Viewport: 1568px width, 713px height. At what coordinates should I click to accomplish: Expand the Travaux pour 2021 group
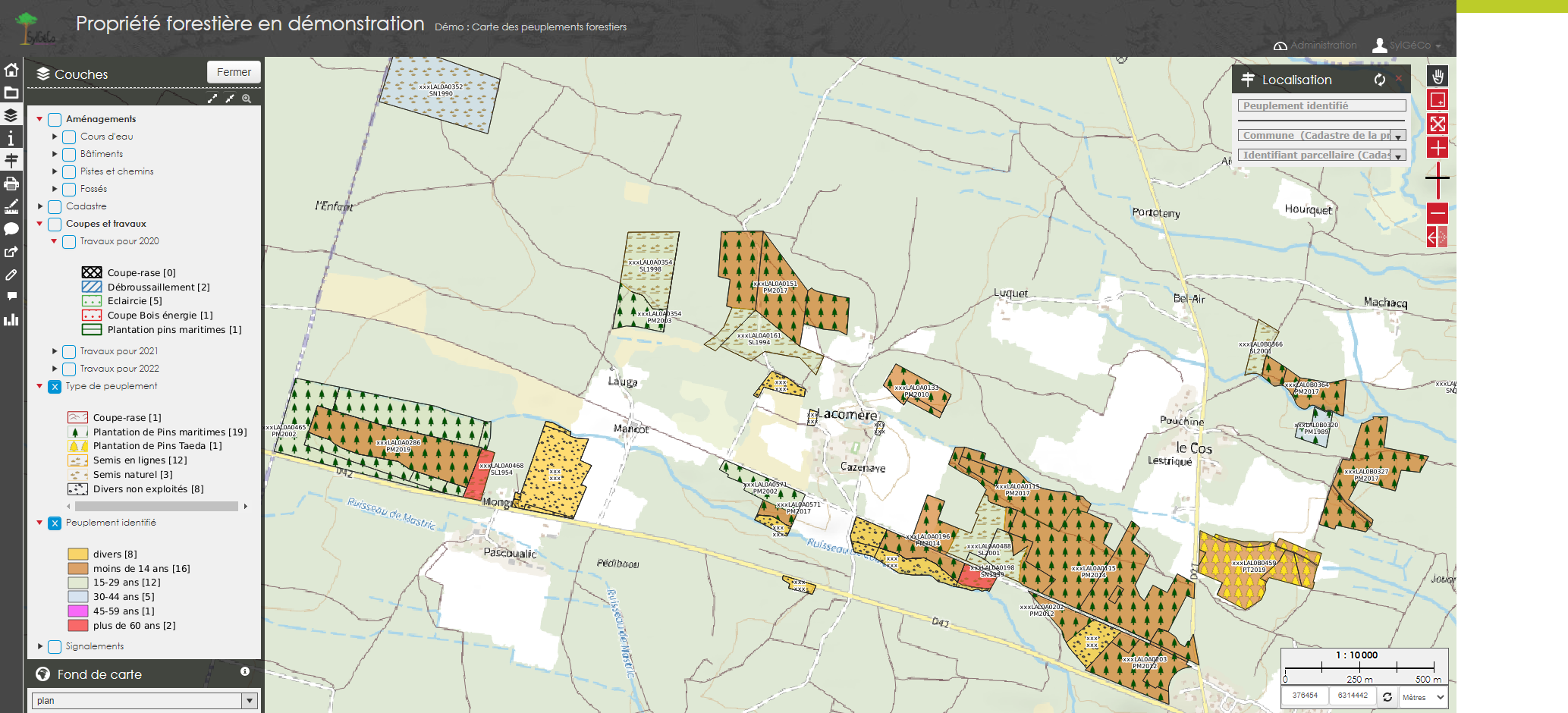pos(55,351)
